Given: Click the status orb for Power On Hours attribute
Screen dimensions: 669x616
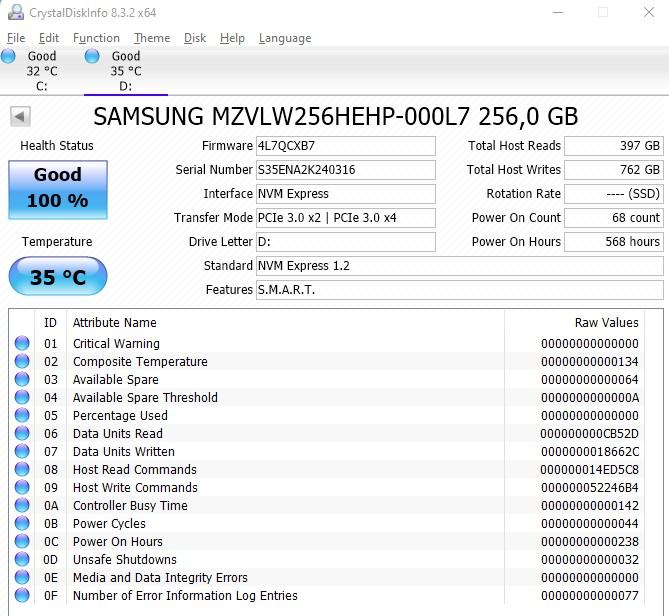Looking at the screenshot, I should click(22, 541).
